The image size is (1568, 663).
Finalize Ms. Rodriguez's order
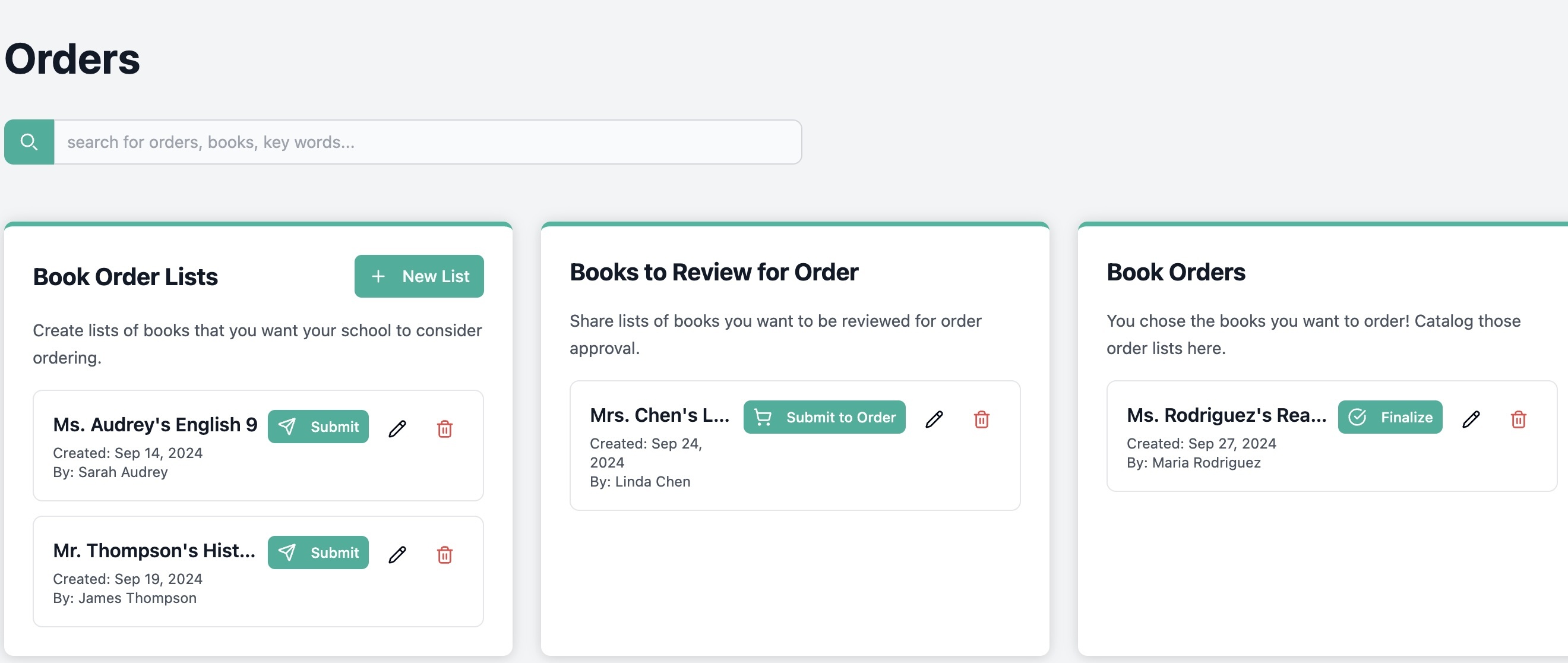tap(1390, 417)
